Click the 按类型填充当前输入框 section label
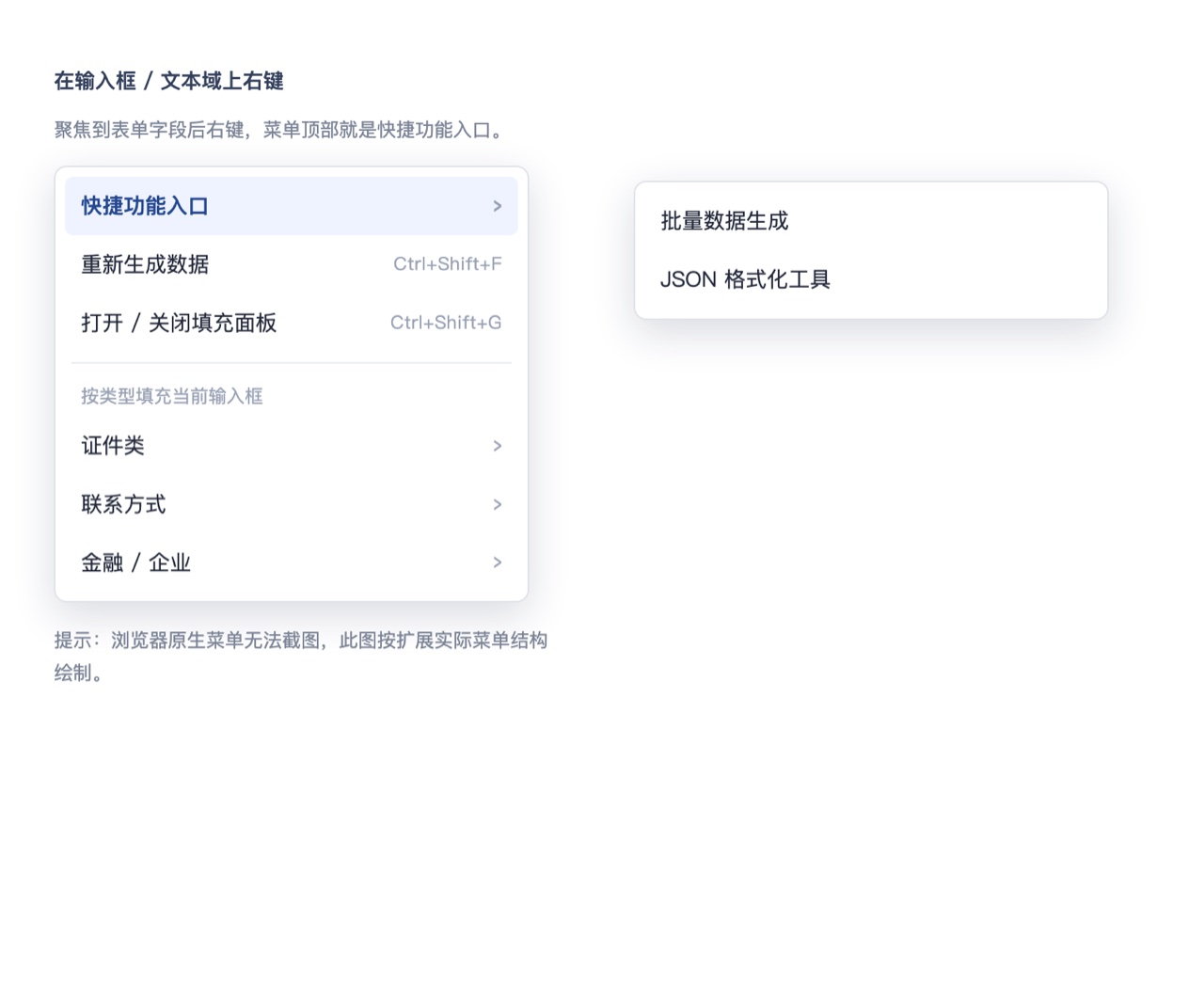This screenshot has height=982, width=1204. (172, 396)
